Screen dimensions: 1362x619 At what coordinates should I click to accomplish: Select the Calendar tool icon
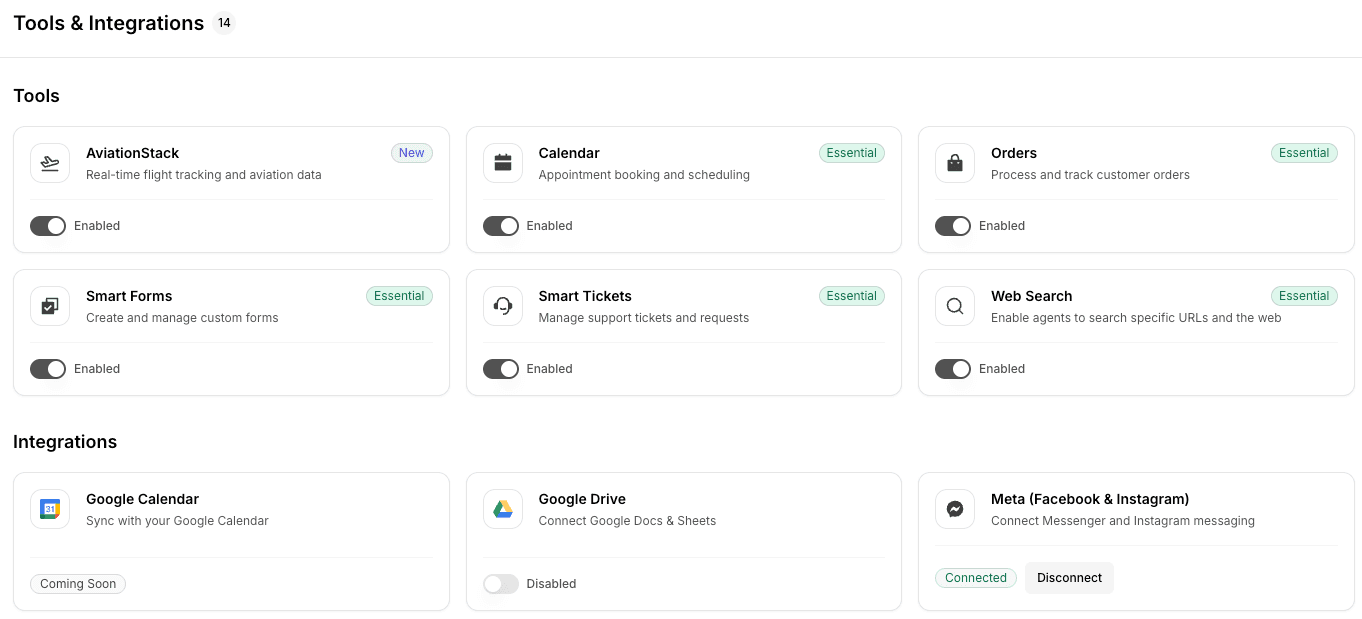503,163
